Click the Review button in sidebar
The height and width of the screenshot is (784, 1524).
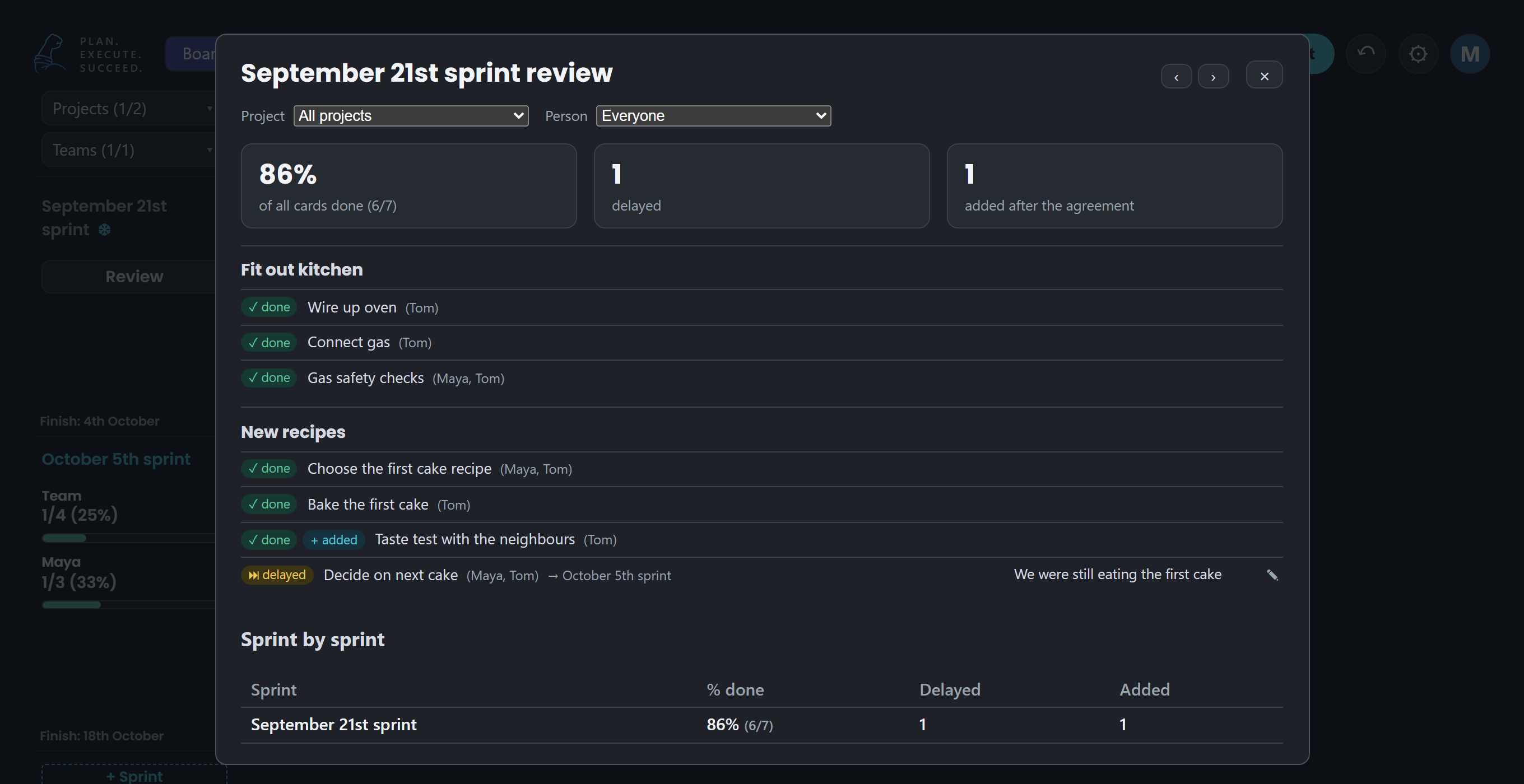130,277
